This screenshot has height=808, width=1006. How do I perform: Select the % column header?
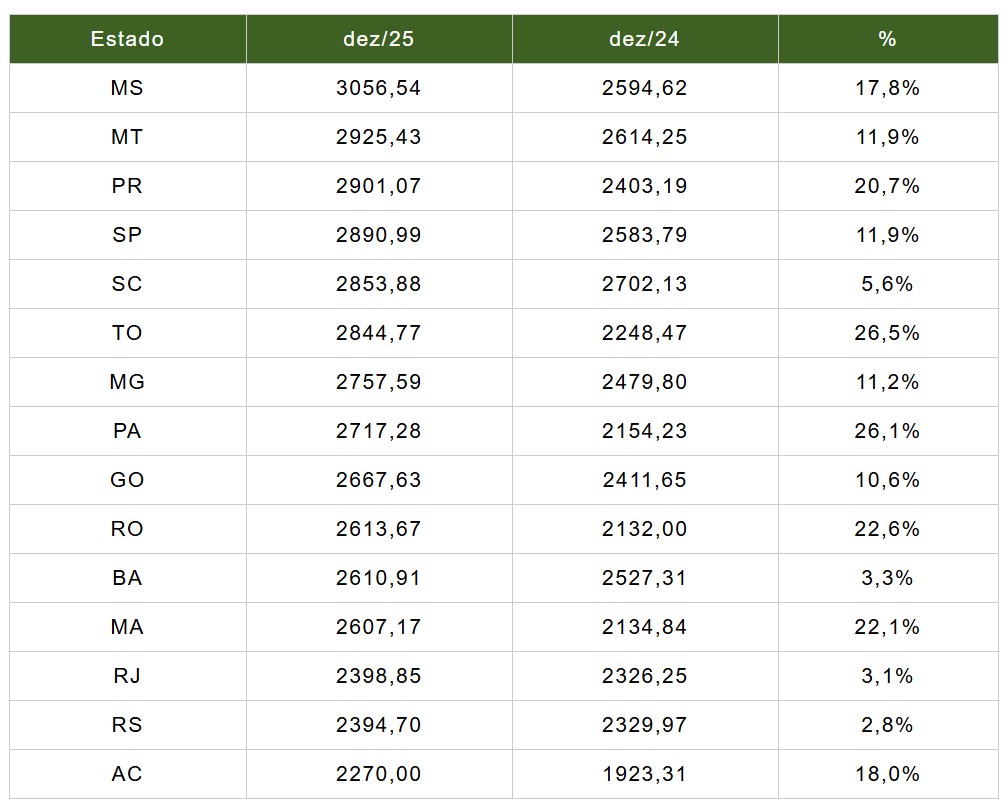coord(887,39)
